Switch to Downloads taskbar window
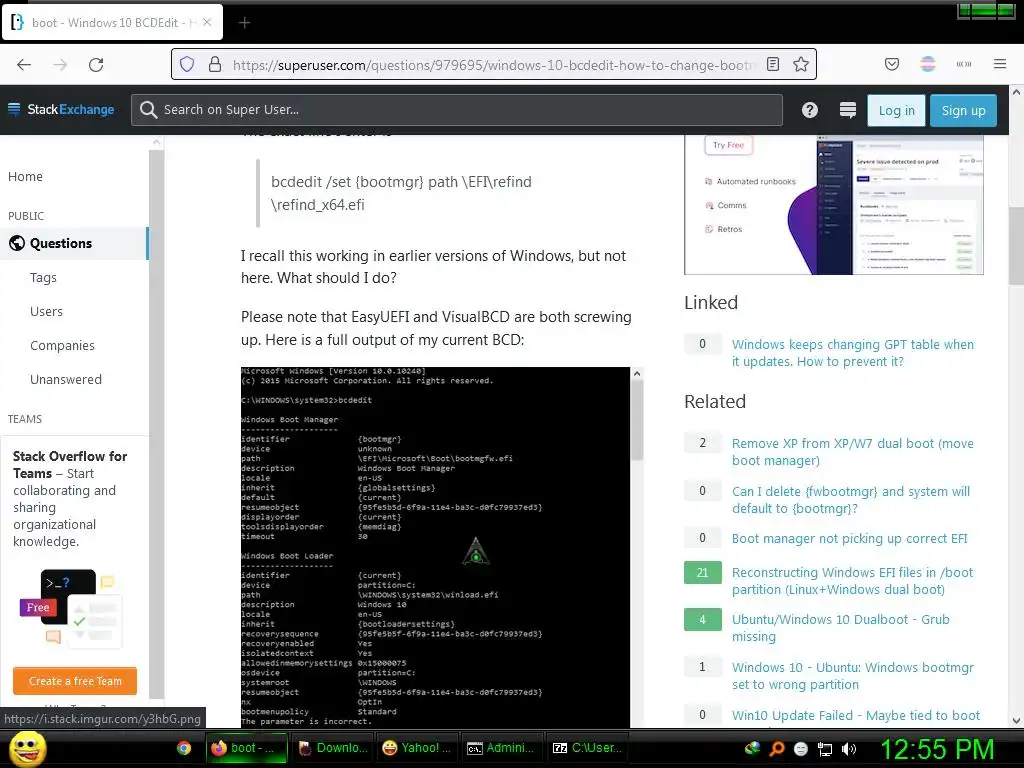This screenshot has width=1024, height=768. [x=332, y=748]
